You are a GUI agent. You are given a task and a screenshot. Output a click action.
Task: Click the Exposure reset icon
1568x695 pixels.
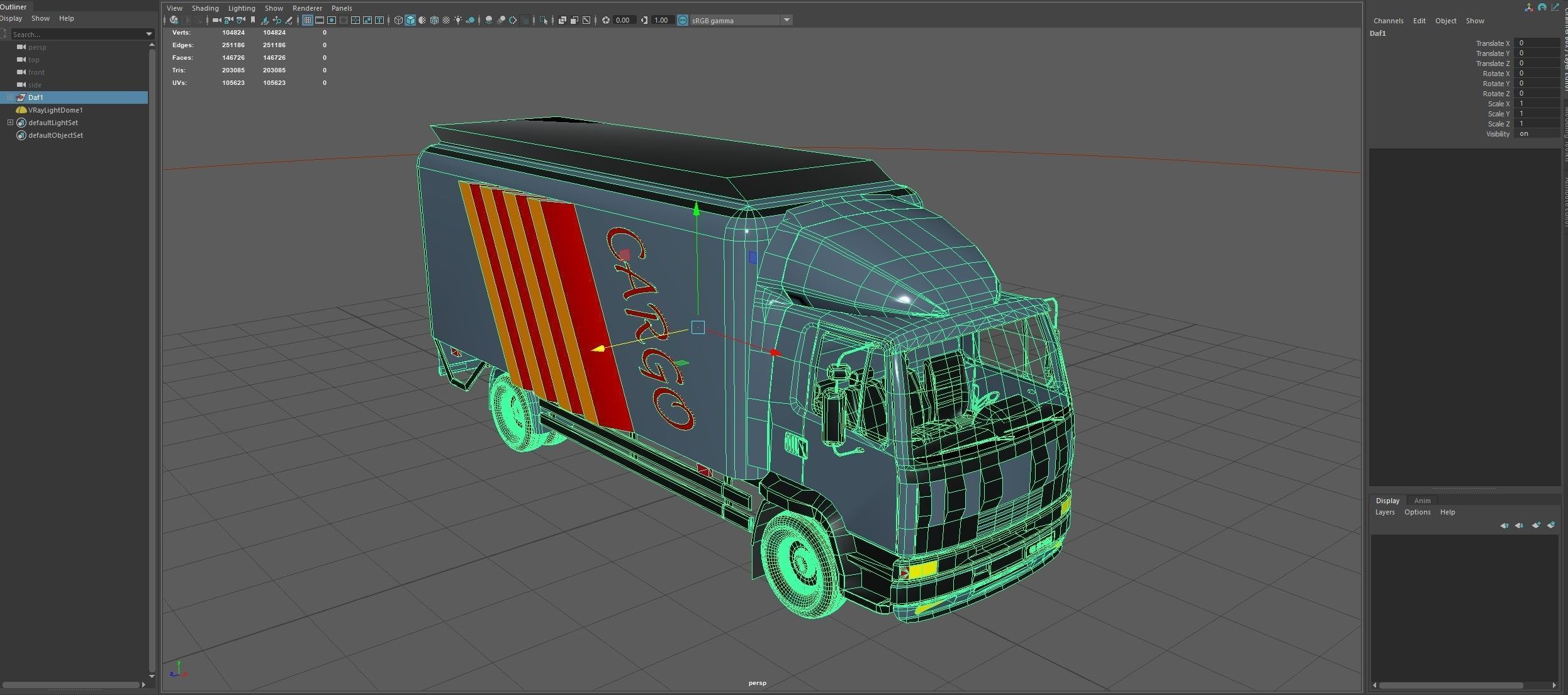click(605, 20)
